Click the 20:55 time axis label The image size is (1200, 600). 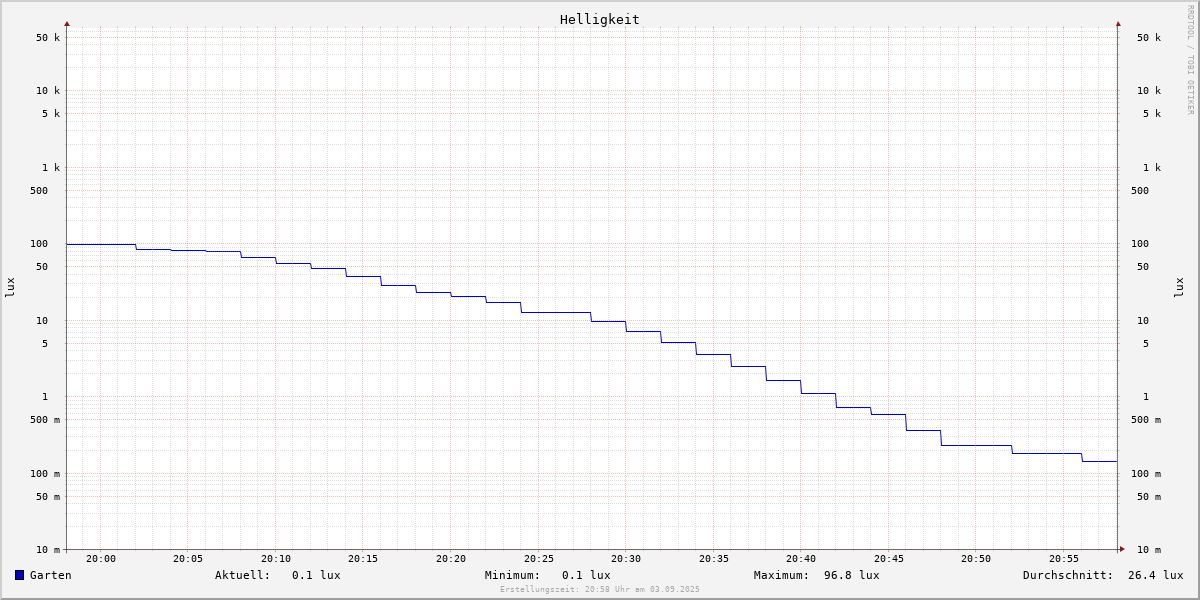[x=1064, y=559]
